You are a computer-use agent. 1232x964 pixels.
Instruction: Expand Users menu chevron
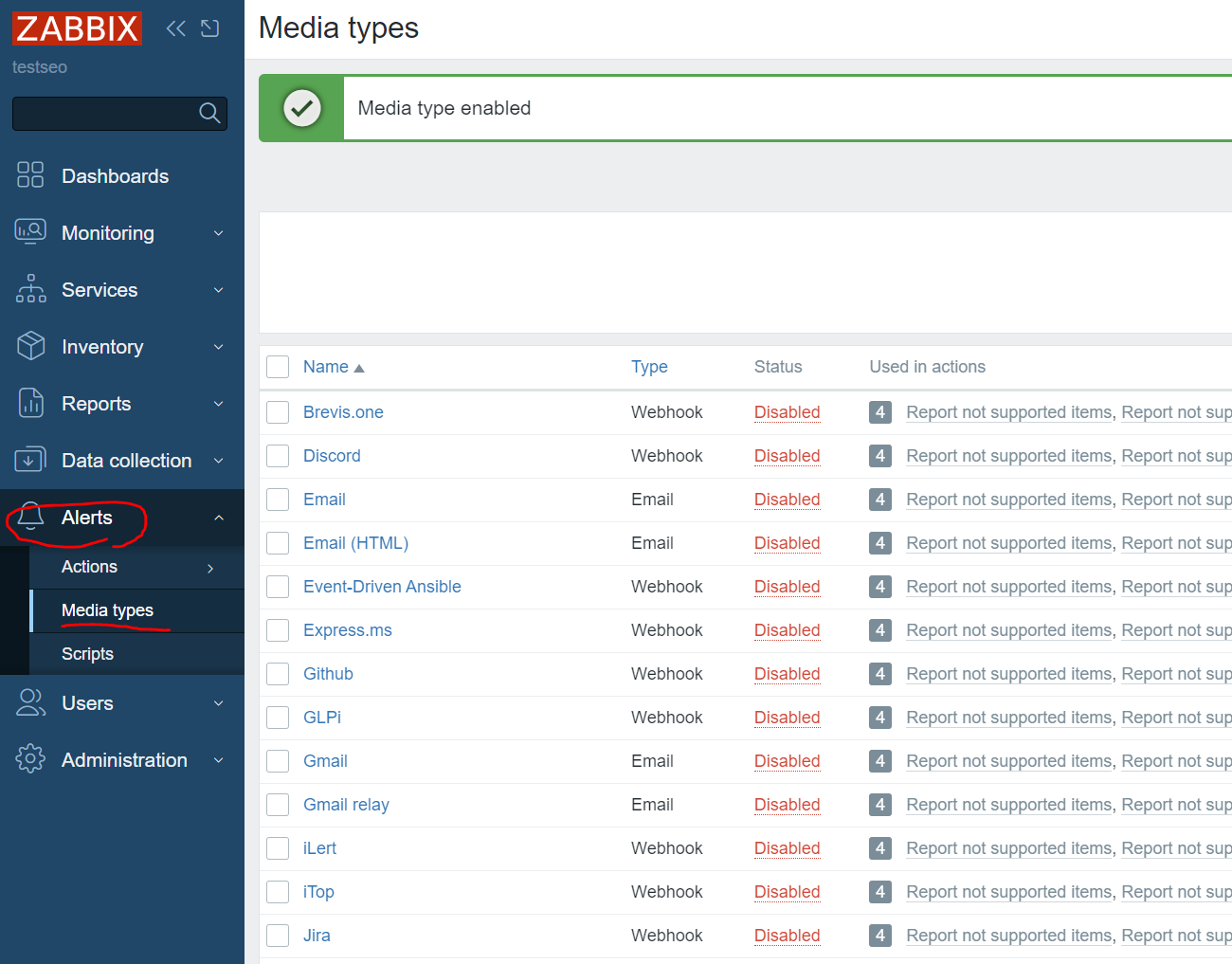(x=219, y=703)
